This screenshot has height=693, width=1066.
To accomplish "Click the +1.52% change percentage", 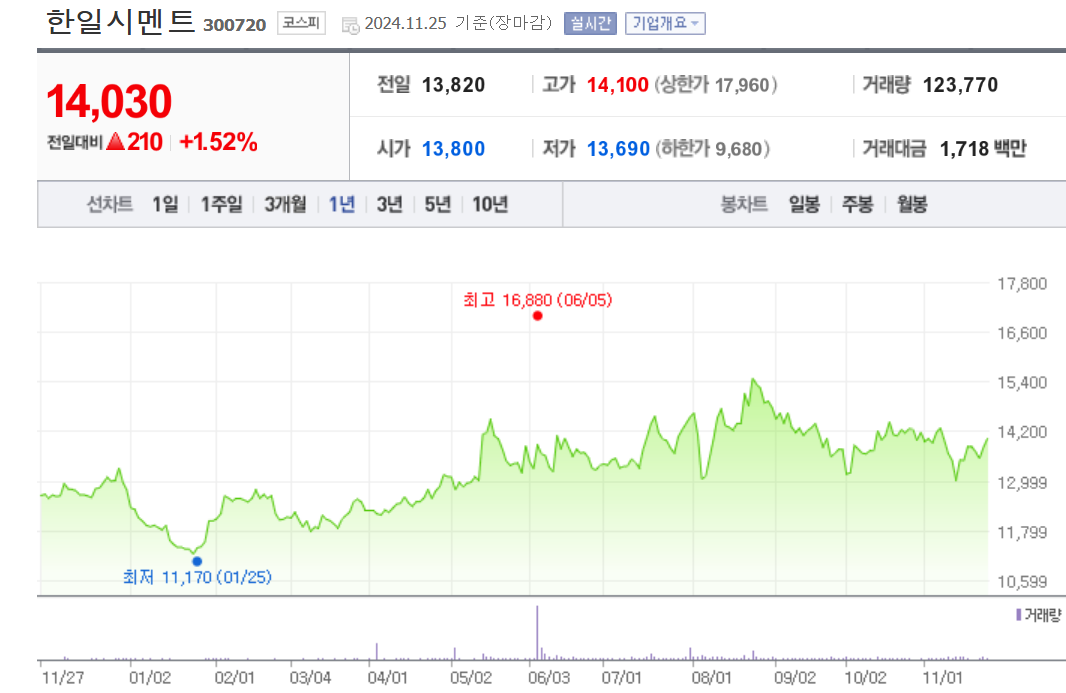I will pos(218,141).
